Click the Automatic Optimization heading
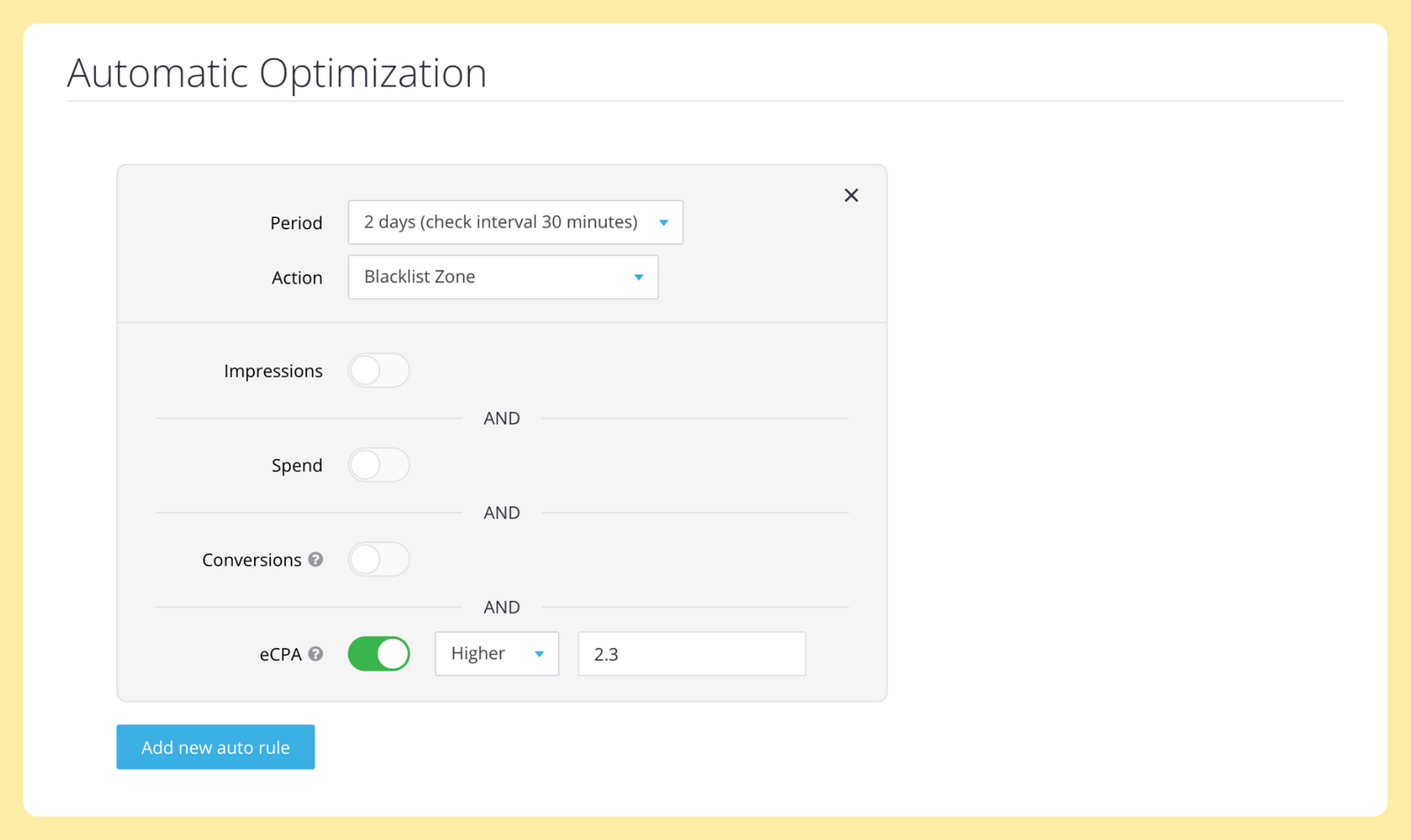 (277, 72)
